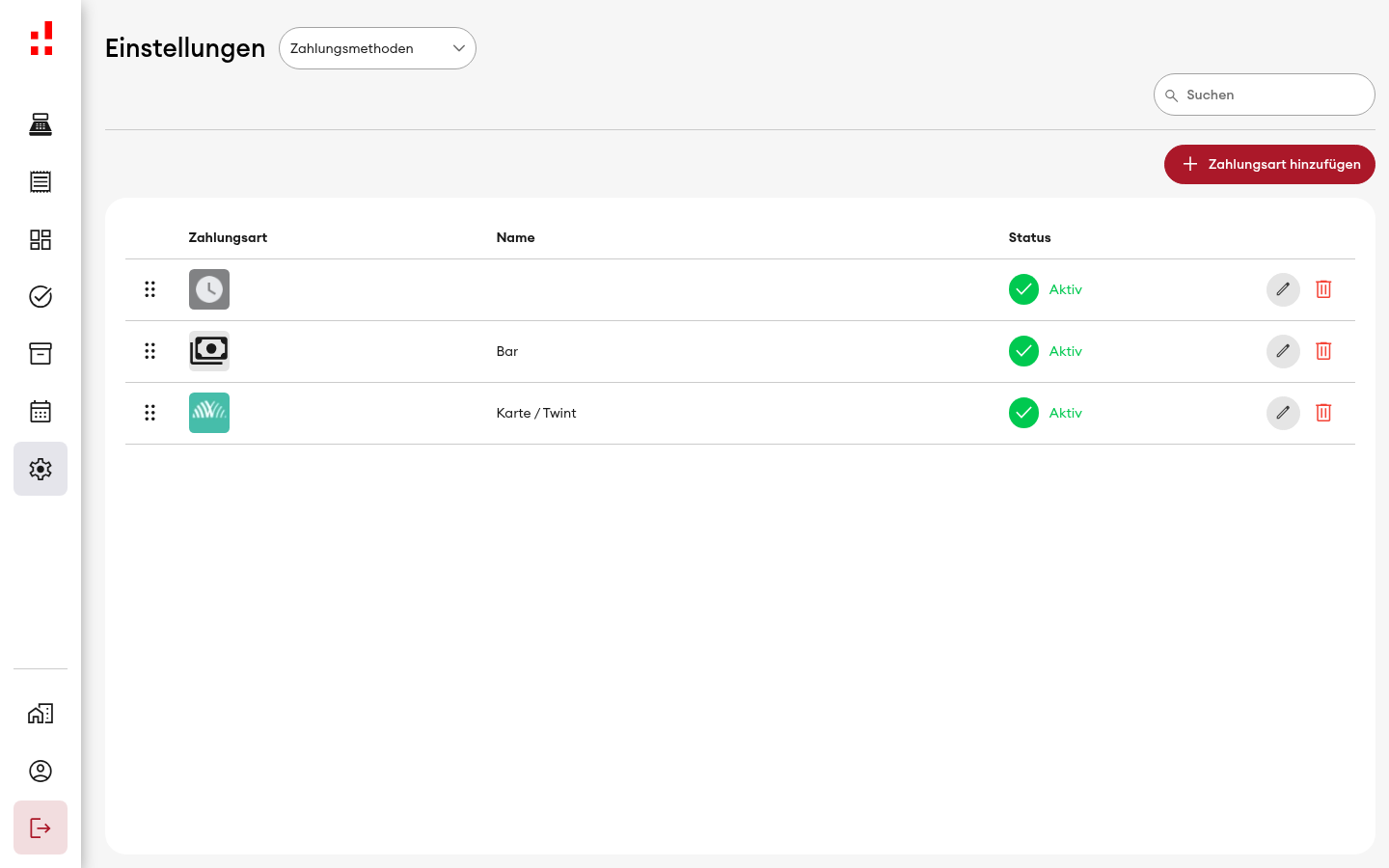This screenshot has height=868, width=1389.
Task: Open the Zahlungsmethoden settings dropdown
Action: [x=377, y=48]
